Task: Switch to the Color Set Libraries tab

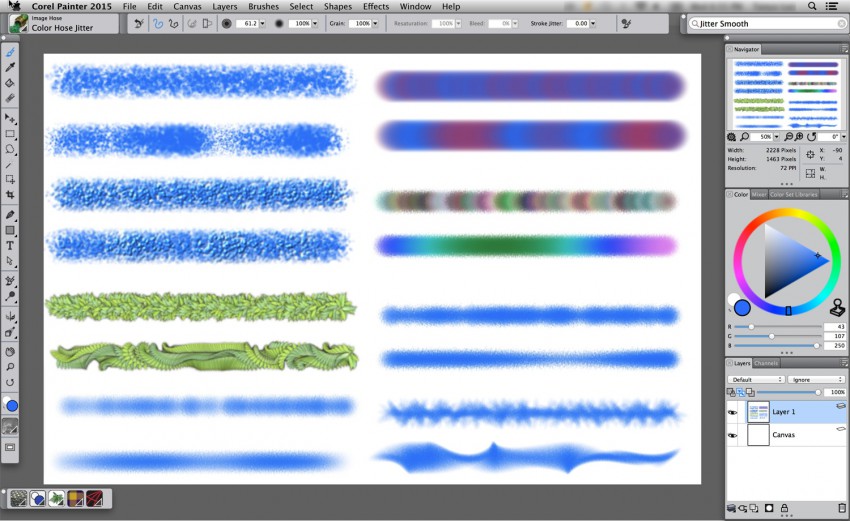Action: coord(794,194)
